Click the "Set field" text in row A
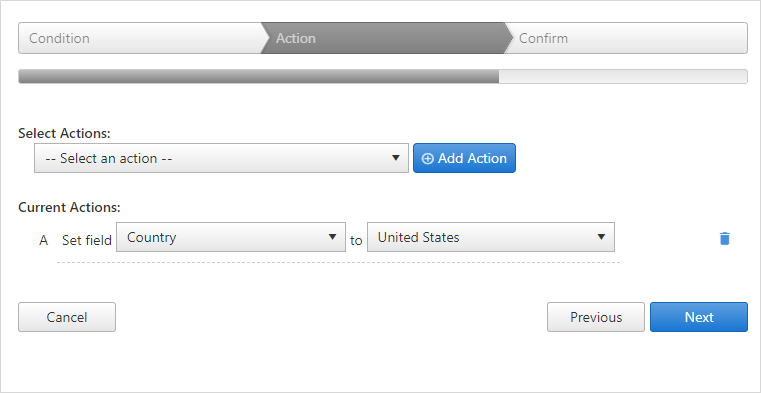Viewport: 761px width, 393px height. coord(87,240)
